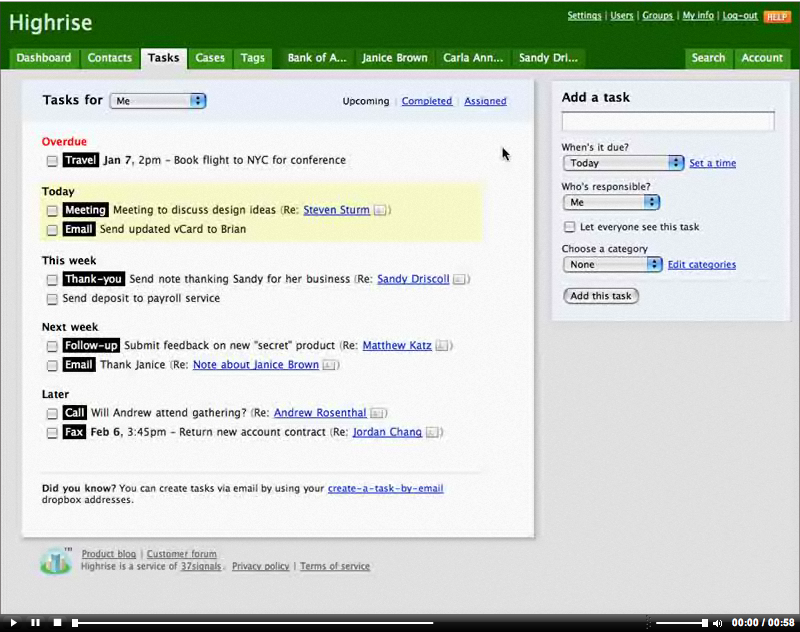Open the Sandy Dri... tab

(x=548, y=58)
